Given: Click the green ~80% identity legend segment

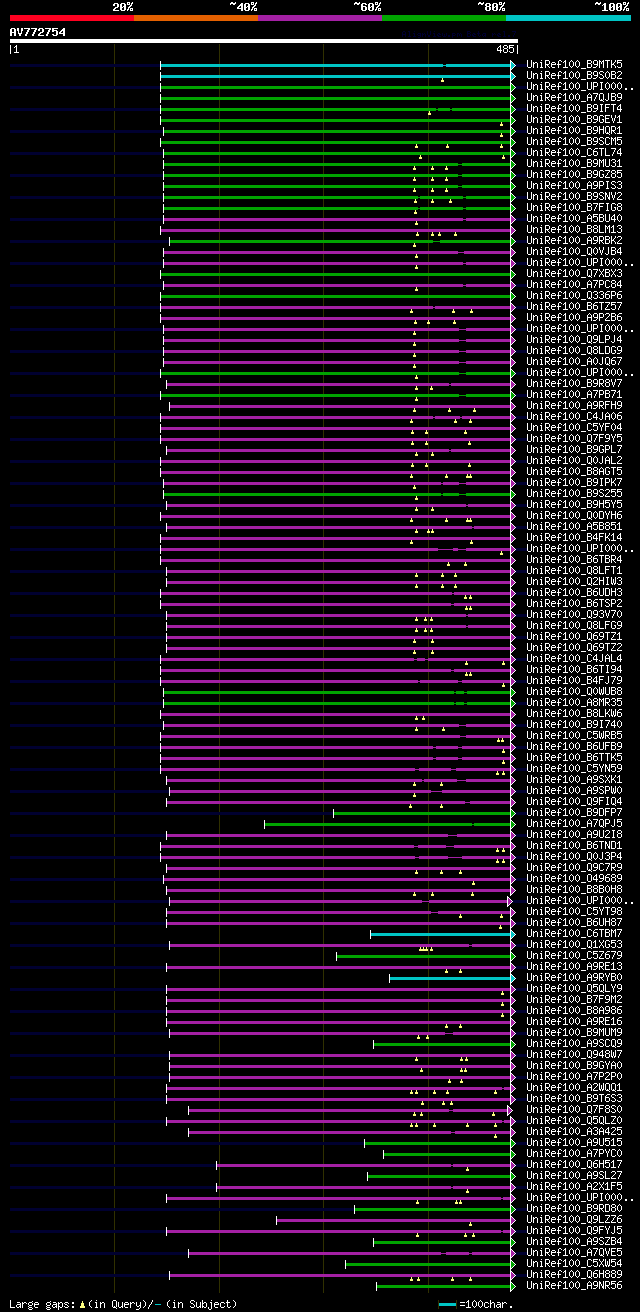Looking at the screenshot, I should click(444, 18).
